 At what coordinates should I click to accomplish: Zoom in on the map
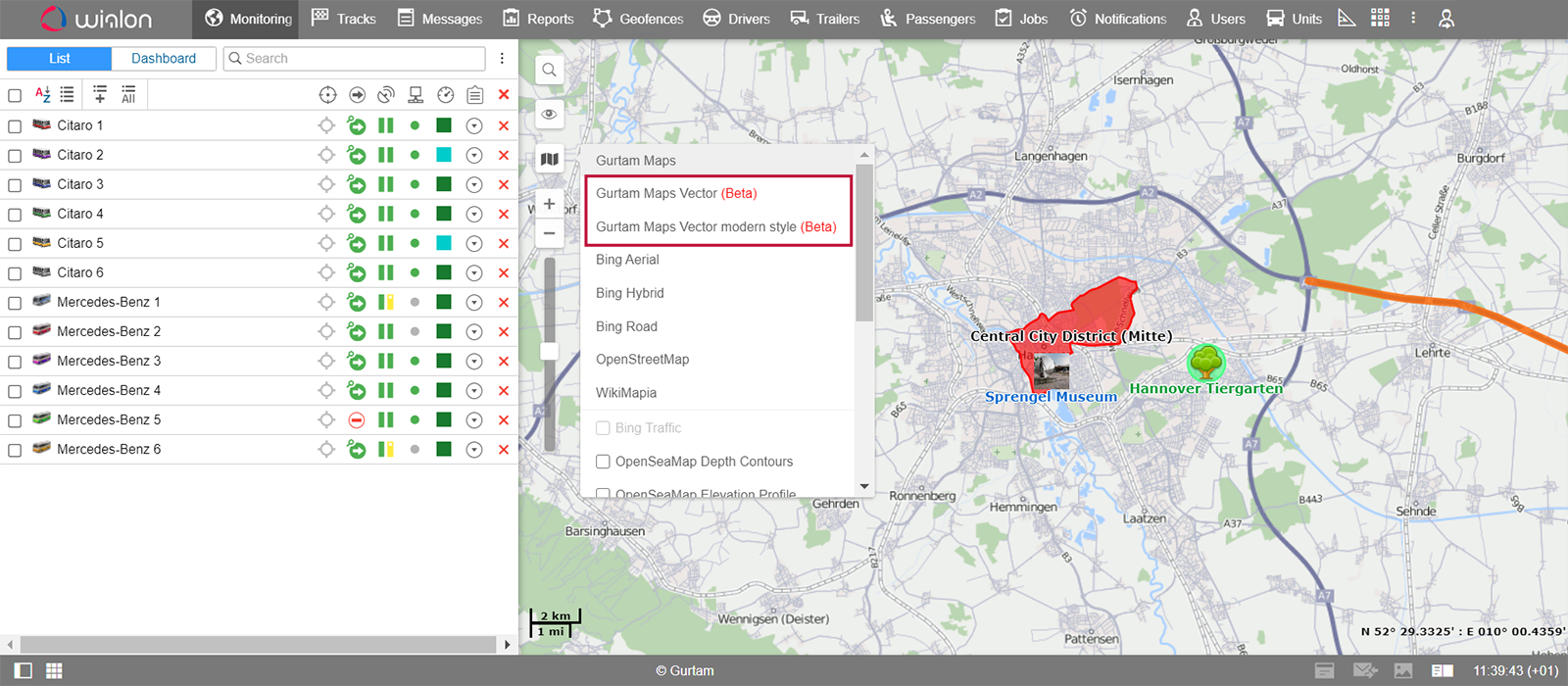point(549,204)
